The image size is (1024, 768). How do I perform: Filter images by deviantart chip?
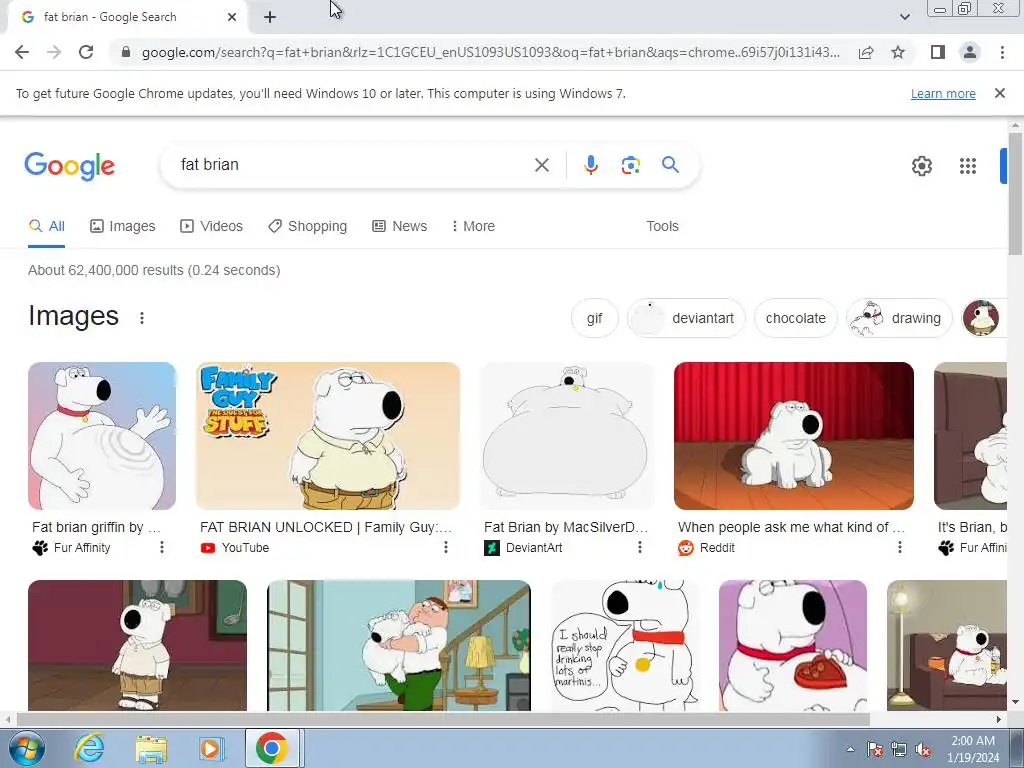[x=686, y=318]
